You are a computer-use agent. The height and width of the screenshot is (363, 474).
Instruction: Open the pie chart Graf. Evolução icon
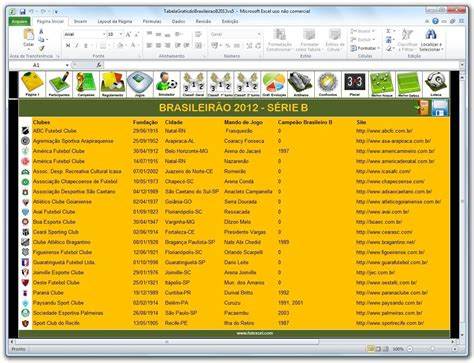tap(274, 84)
